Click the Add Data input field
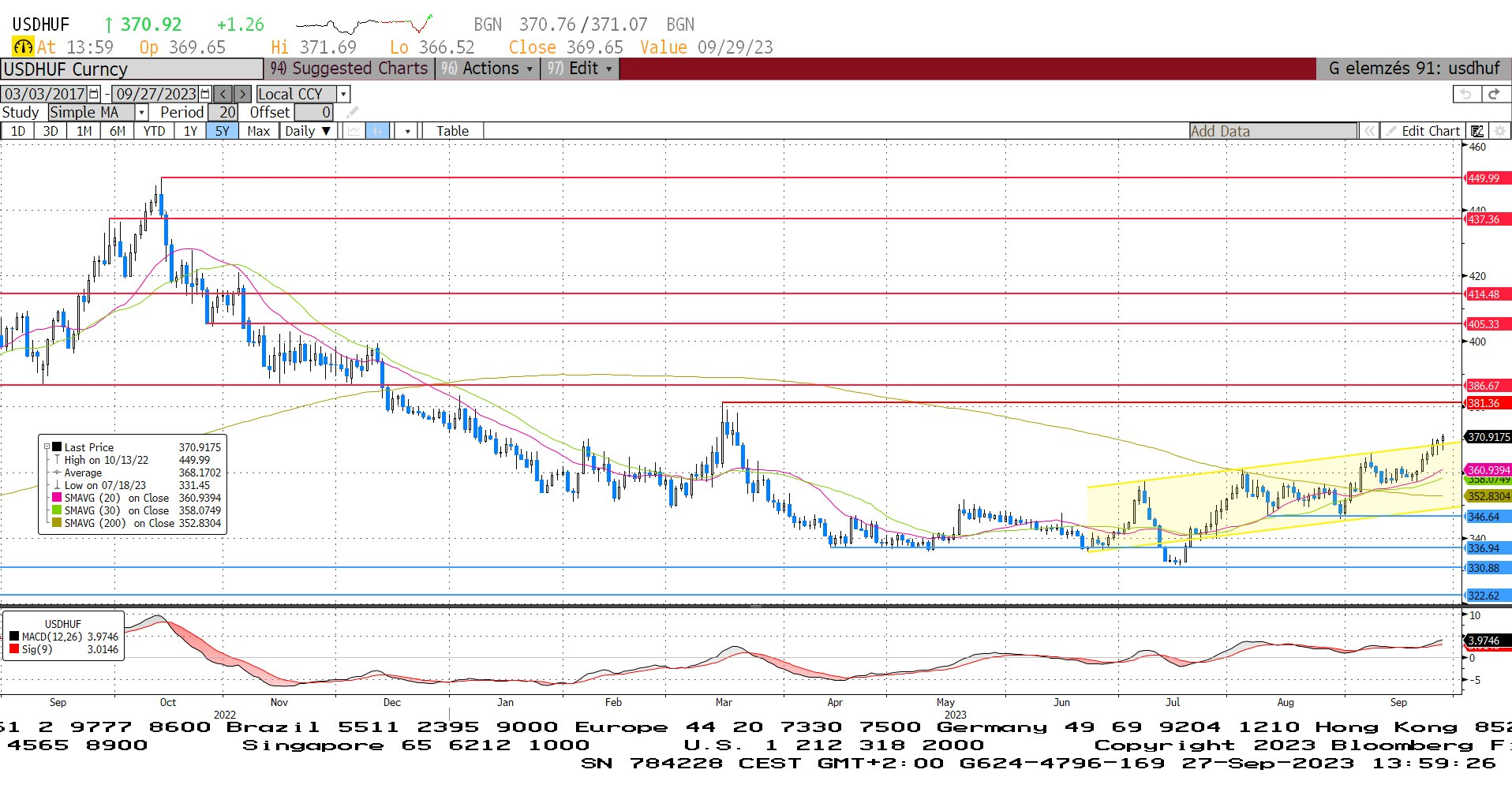Image resolution: width=1512 pixels, height=807 pixels. (1273, 131)
